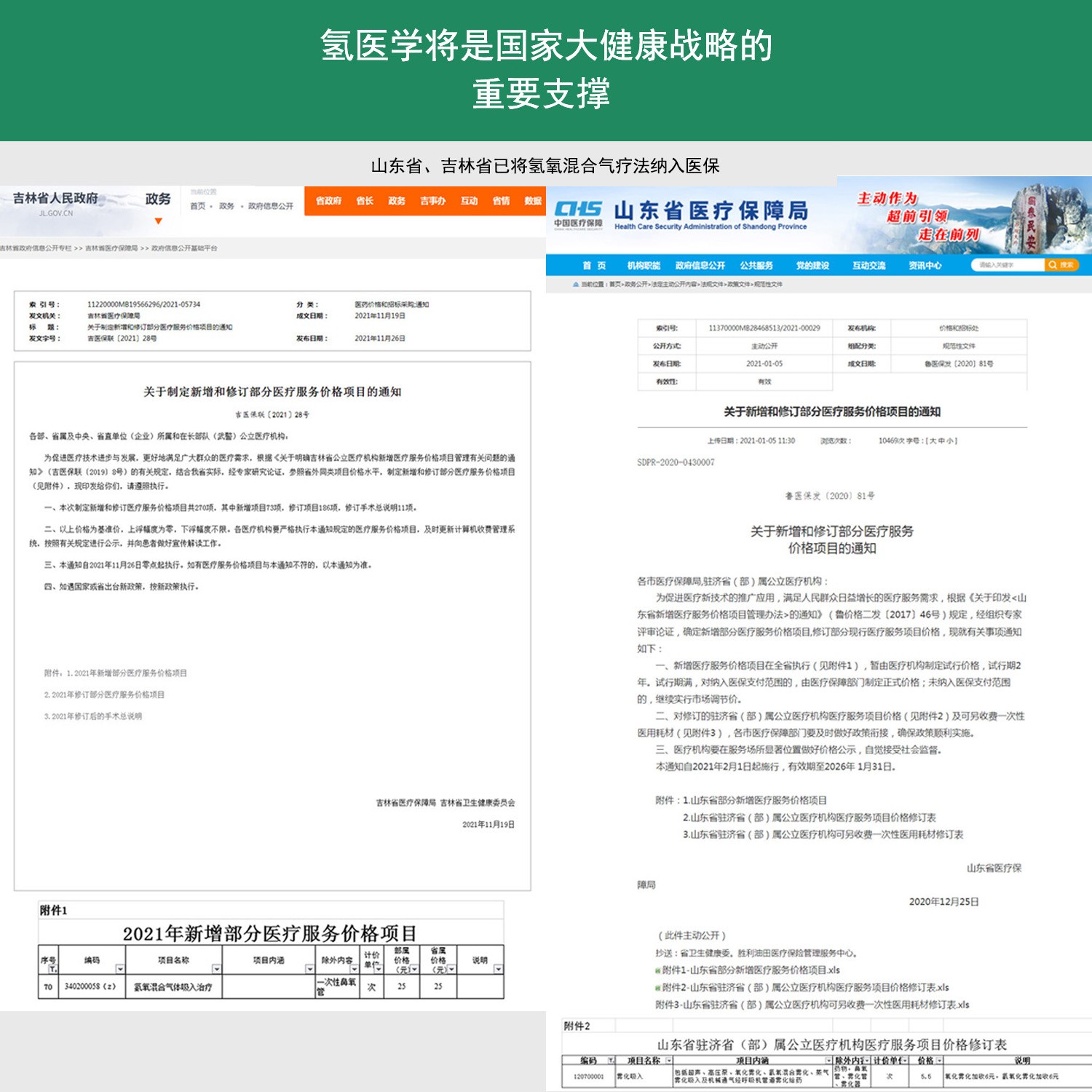Open filter dropdown on 编码 column
The width and height of the screenshot is (1092, 1092).
(120, 969)
